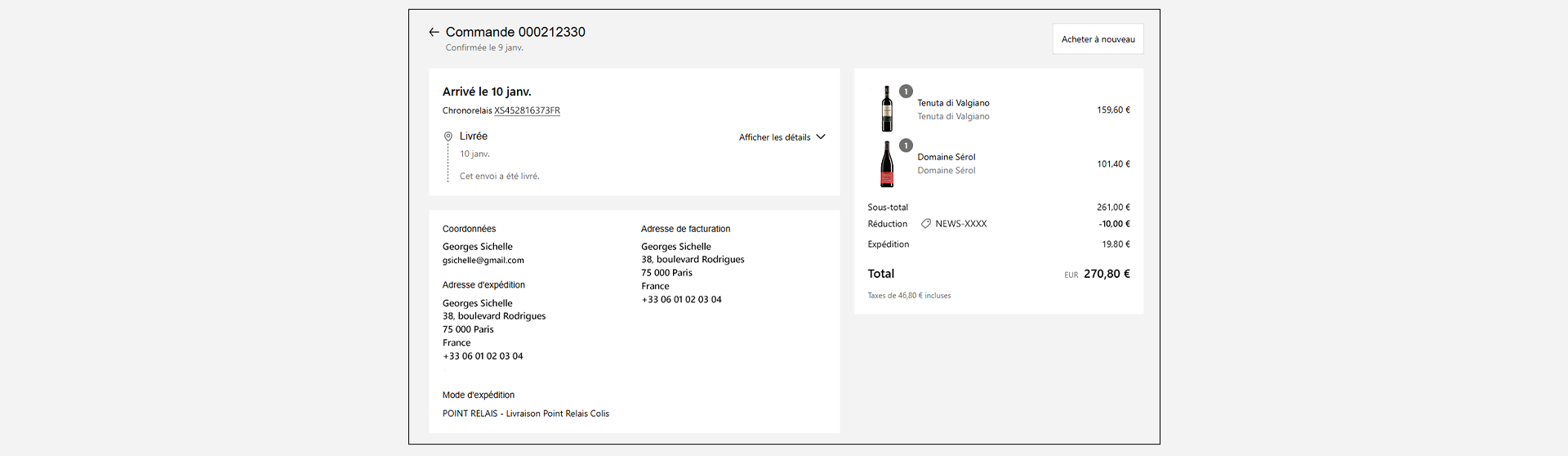Click the quantity badge on Domaine Sérol
Screen dimensions: 1568x456
click(906, 145)
